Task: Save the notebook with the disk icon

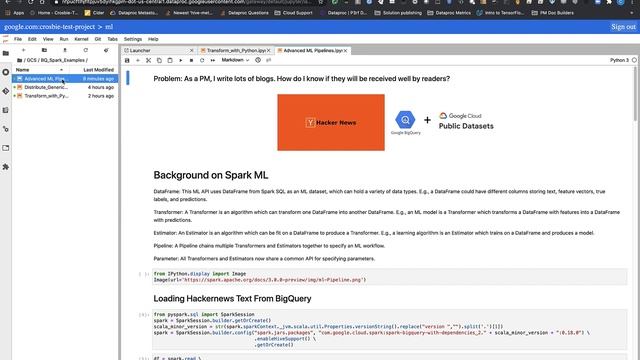Action: coord(127,60)
